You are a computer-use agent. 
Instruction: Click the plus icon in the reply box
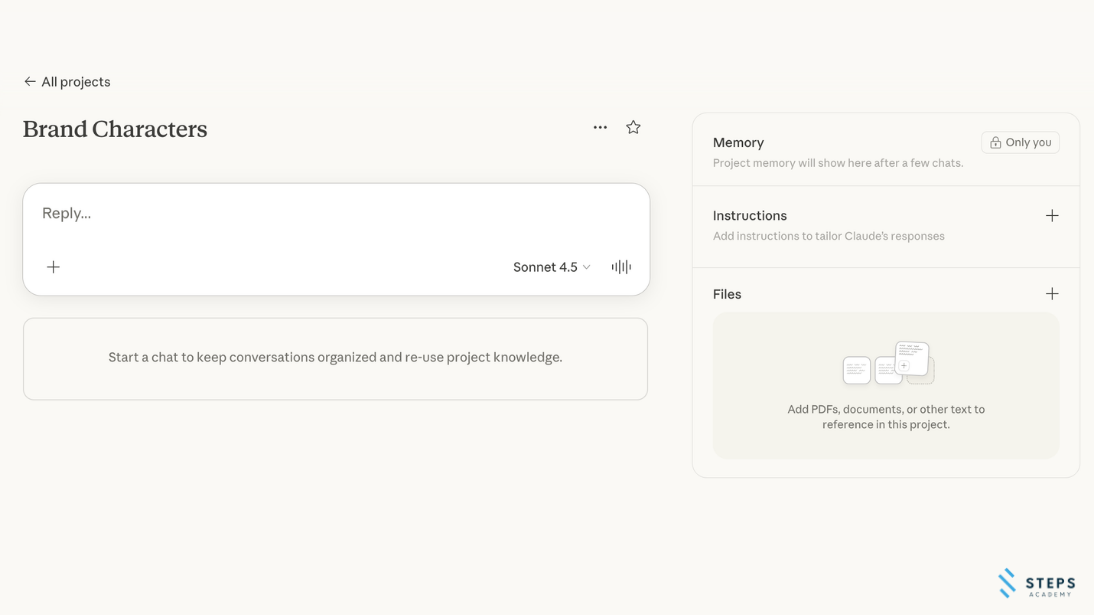pyautogui.click(x=54, y=267)
